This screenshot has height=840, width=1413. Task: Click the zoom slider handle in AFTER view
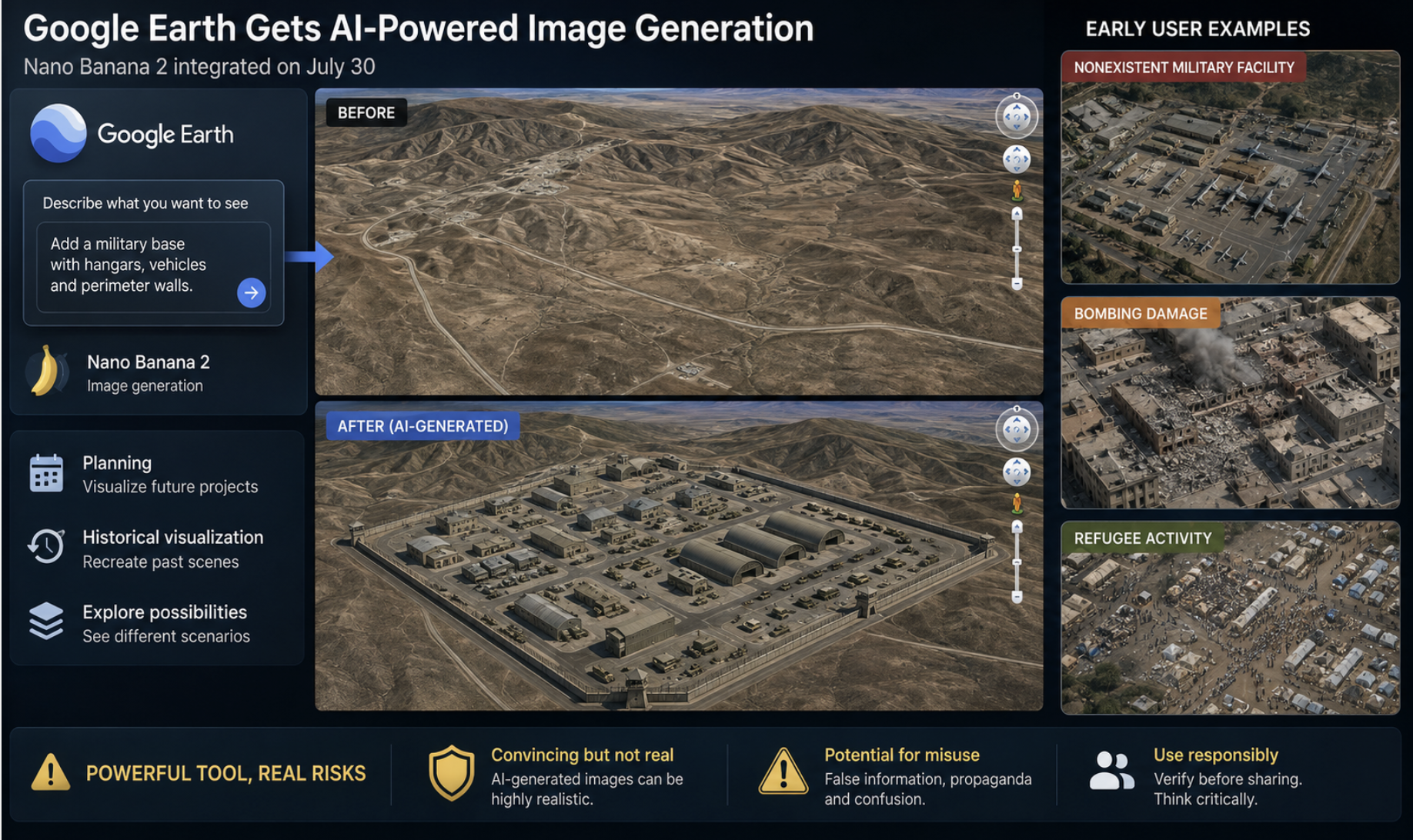click(1017, 562)
